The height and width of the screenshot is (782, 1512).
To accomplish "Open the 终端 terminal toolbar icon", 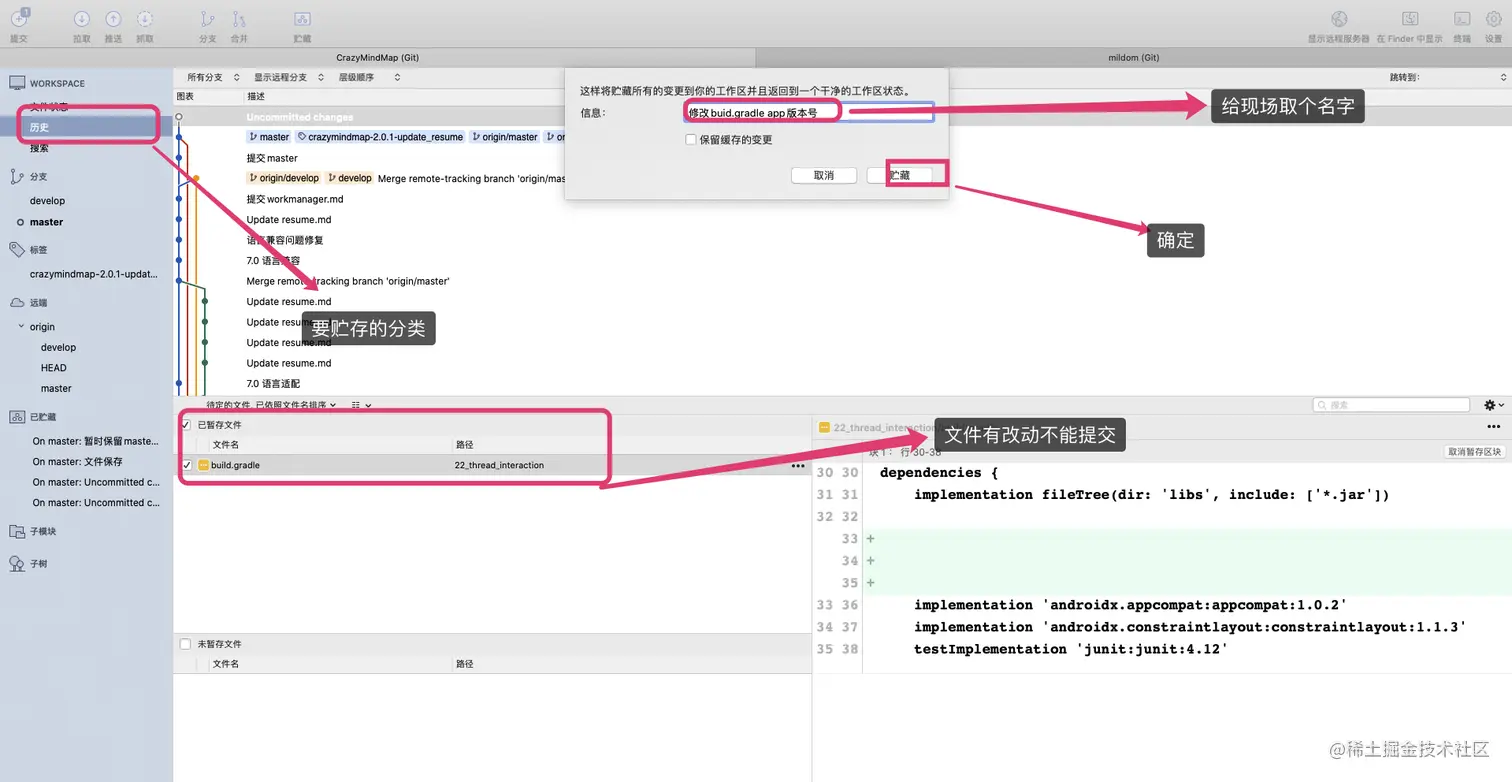I will (1462, 19).
